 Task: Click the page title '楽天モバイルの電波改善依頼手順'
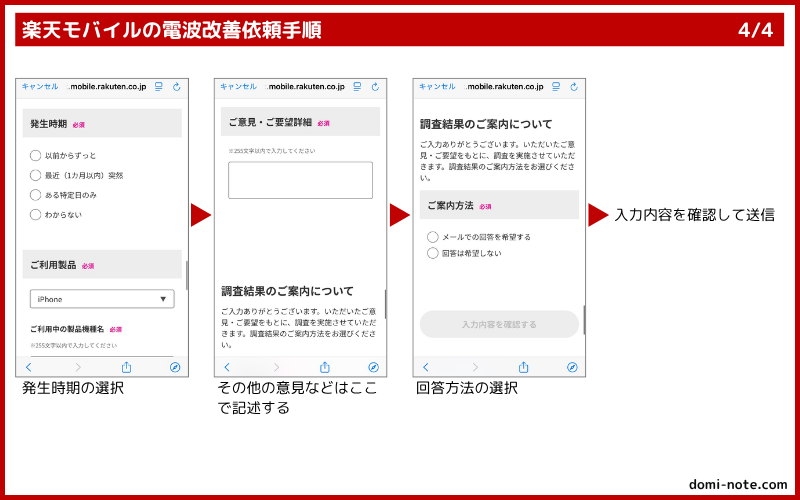click(171, 31)
